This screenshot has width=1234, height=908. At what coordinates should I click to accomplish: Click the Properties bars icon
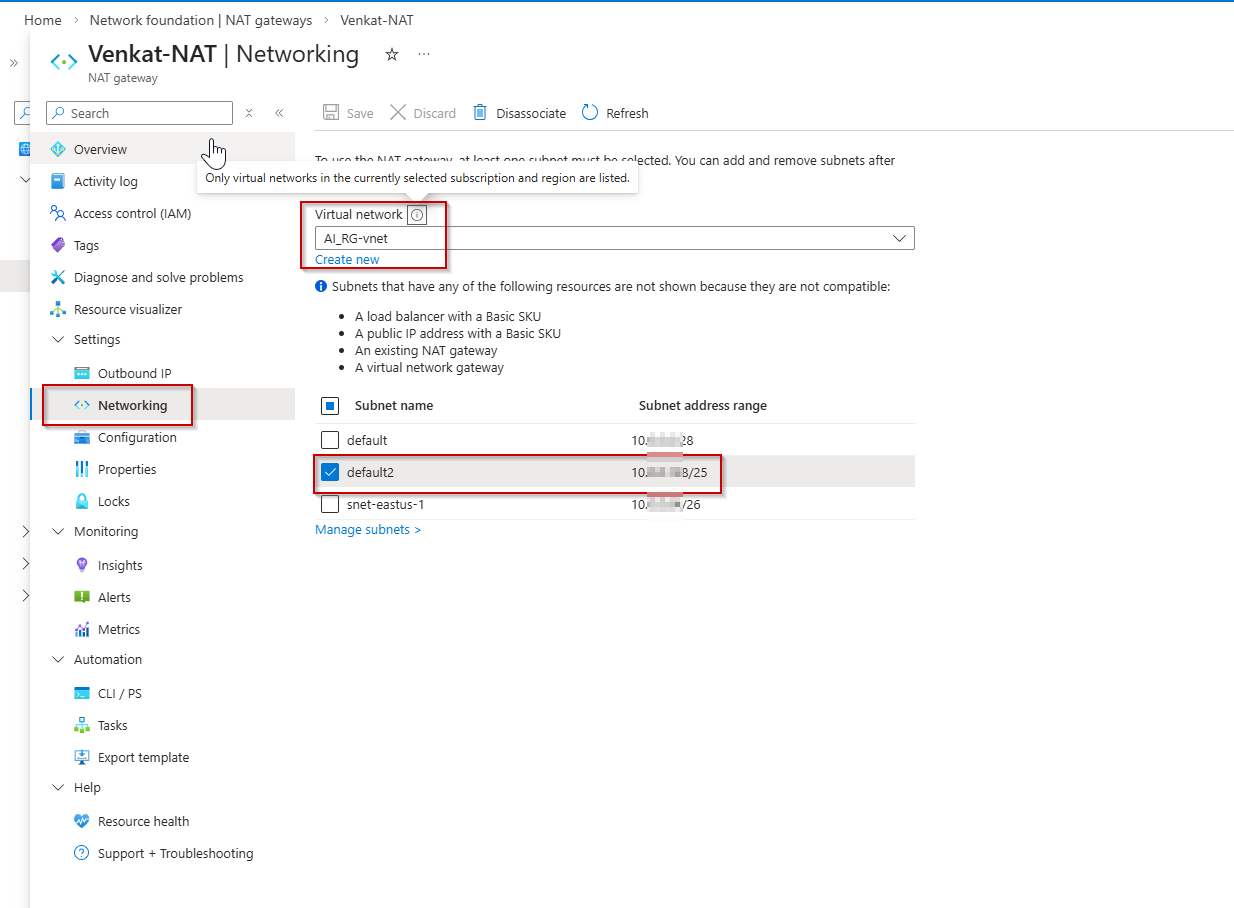point(81,469)
